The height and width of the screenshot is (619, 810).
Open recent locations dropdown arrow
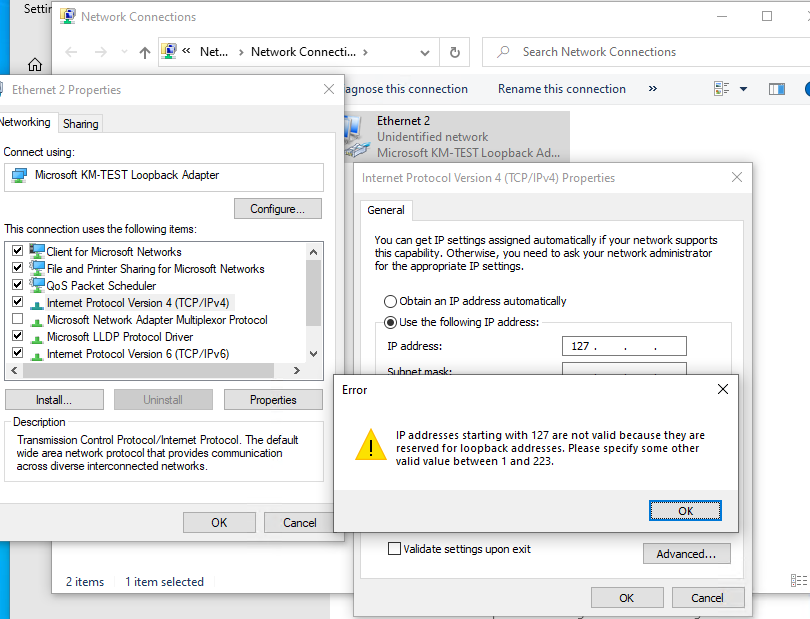(x=124, y=52)
